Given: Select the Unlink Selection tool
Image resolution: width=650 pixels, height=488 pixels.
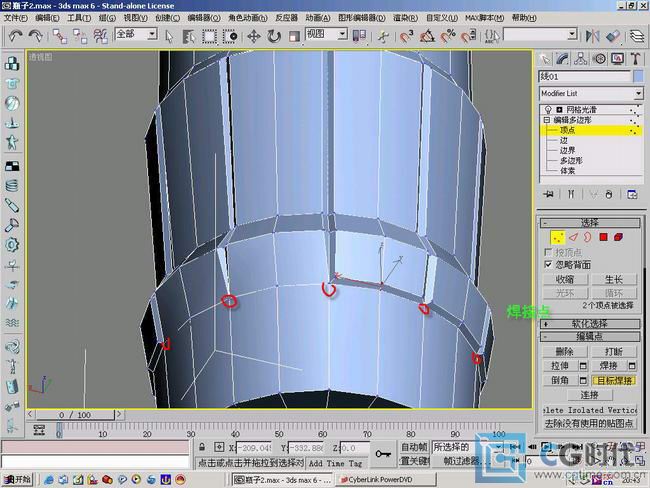Looking at the screenshot, I should click(x=80, y=36).
